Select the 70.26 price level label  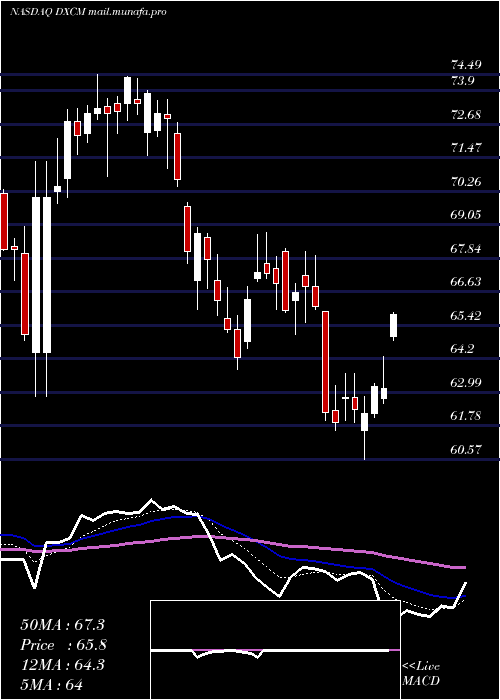[x=467, y=181]
